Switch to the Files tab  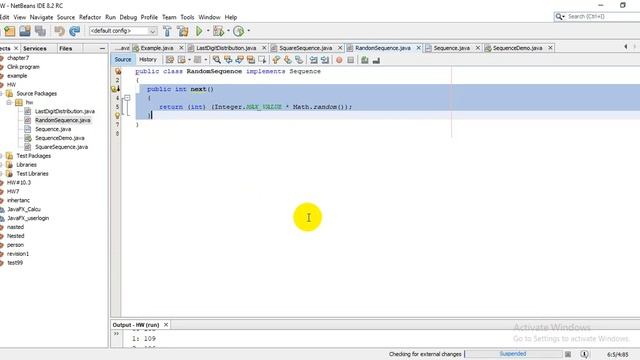(66, 48)
